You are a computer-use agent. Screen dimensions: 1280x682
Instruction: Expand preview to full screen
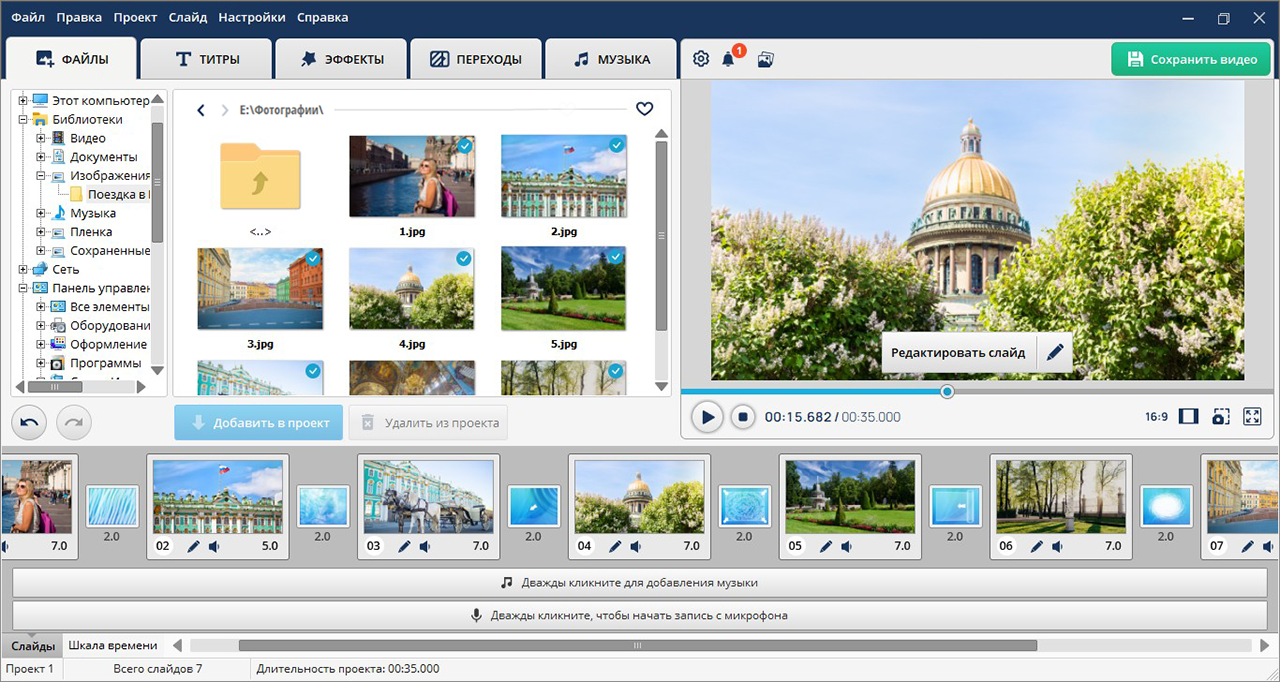[x=1252, y=417]
